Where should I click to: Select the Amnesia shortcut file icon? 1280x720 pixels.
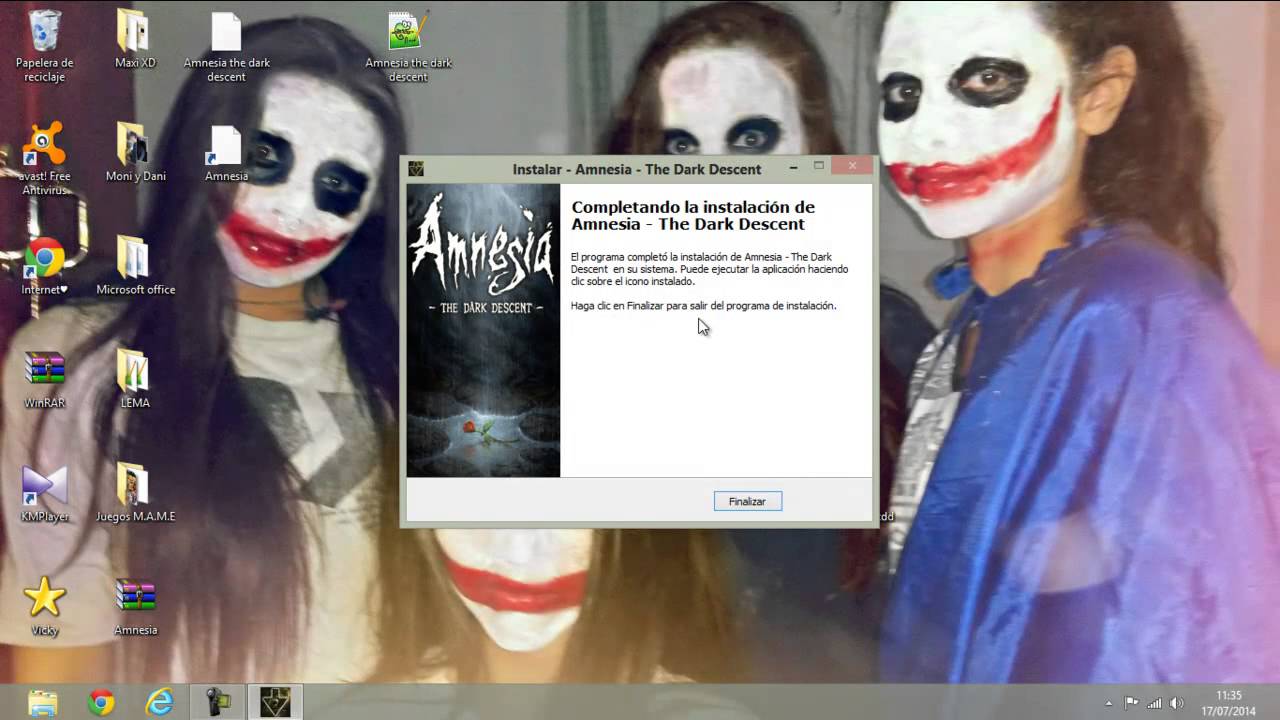tap(226, 153)
